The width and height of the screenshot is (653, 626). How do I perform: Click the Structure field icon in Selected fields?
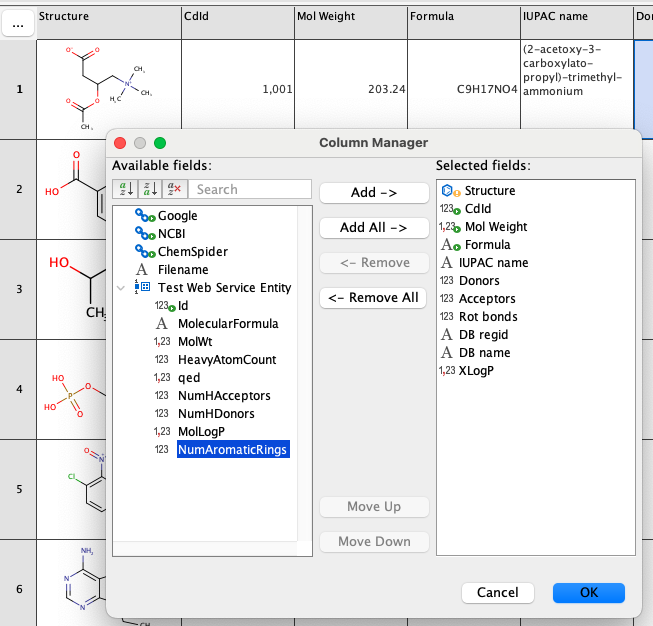coord(448,191)
